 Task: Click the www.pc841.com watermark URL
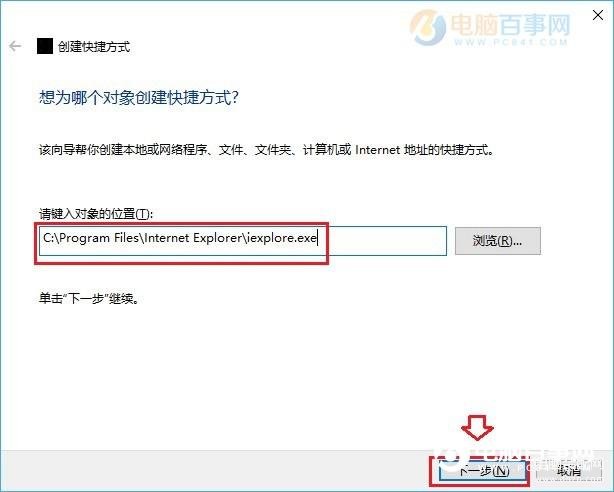coord(511,42)
